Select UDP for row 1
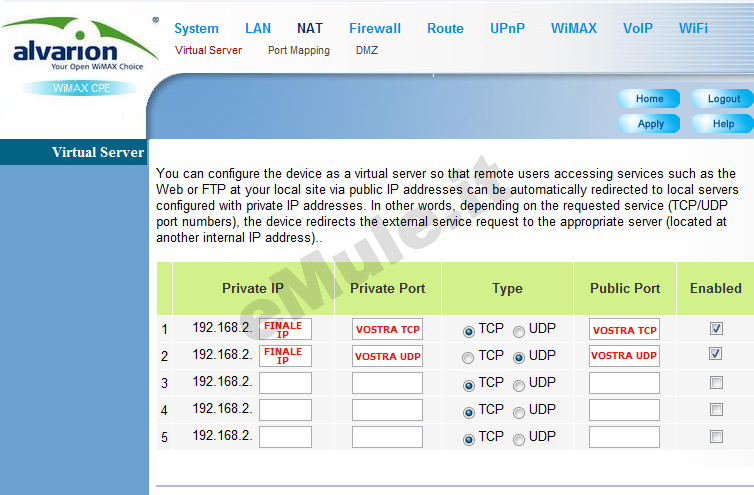The height and width of the screenshot is (495, 754). [519, 331]
